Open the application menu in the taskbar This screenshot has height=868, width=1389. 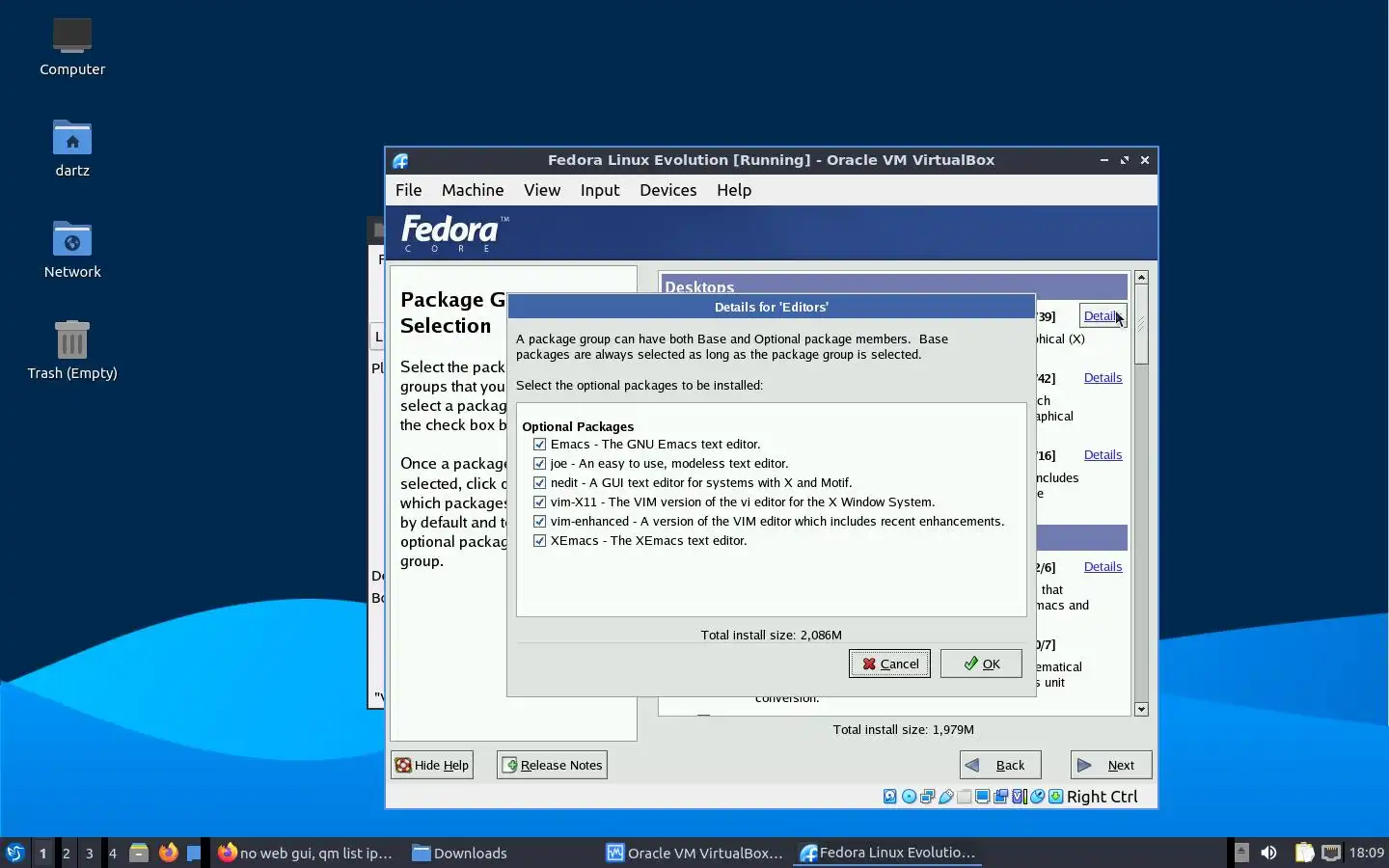[14, 853]
